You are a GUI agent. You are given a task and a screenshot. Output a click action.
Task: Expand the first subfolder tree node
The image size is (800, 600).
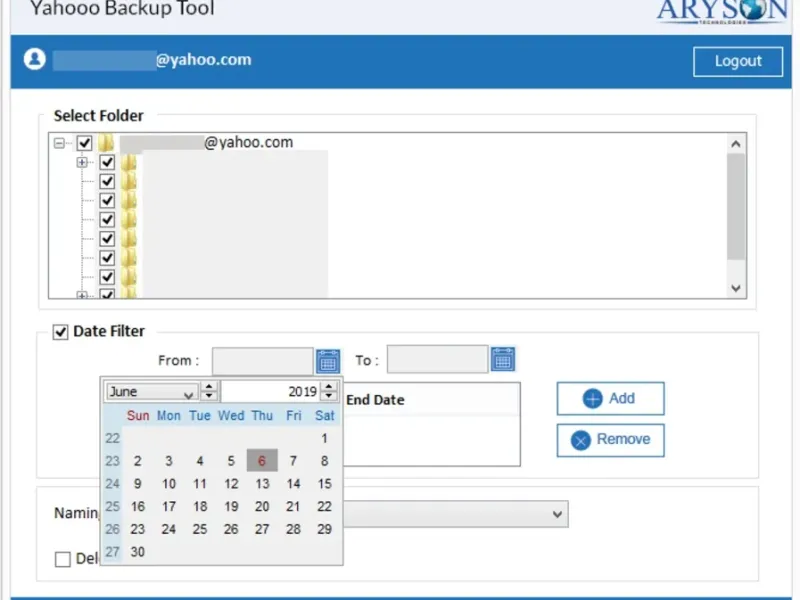coord(82,162)
